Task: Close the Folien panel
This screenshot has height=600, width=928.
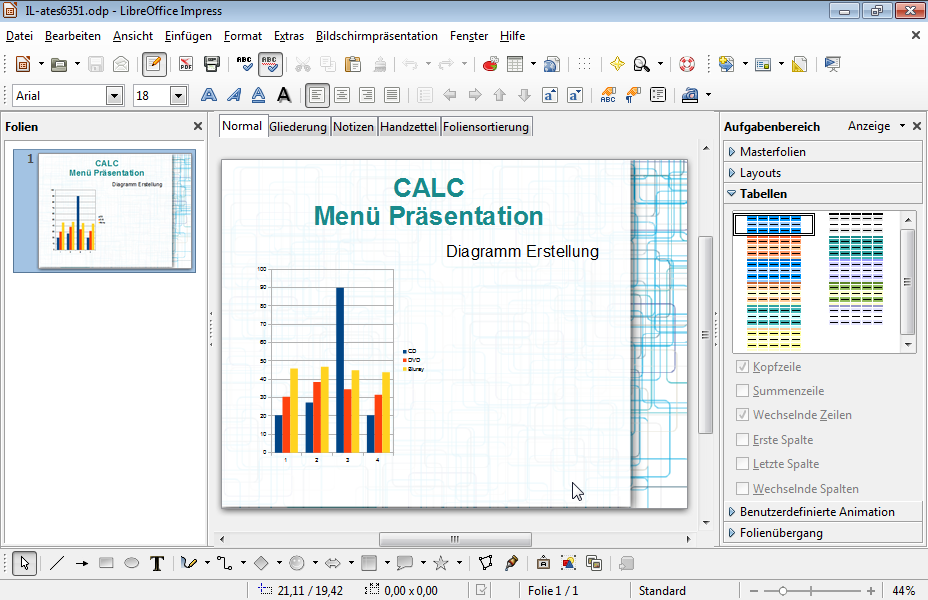Action: click(198, 126)
